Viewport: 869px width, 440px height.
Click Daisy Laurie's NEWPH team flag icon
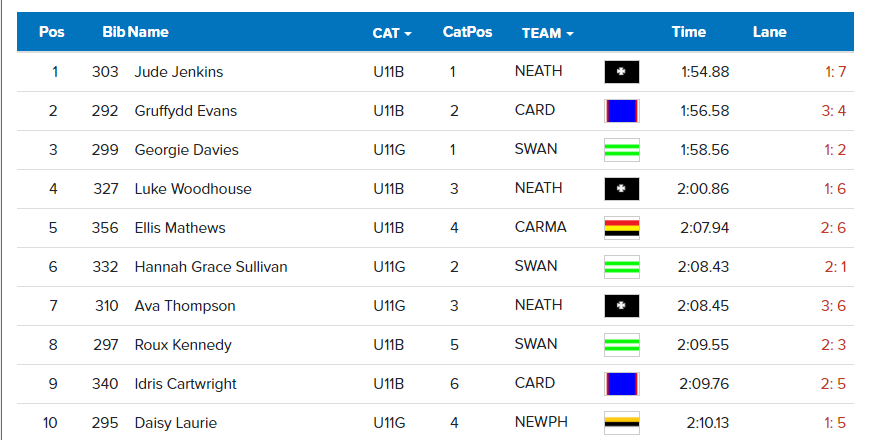(622, 423)
